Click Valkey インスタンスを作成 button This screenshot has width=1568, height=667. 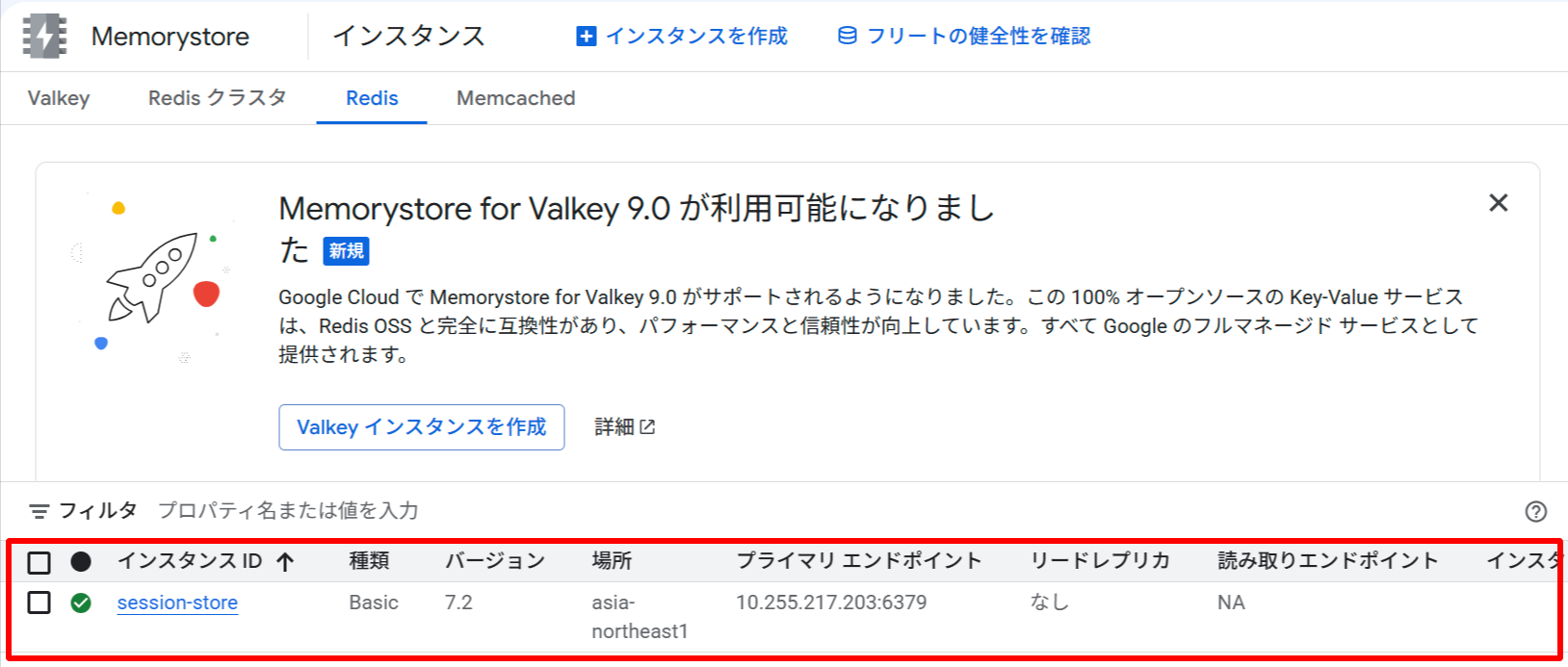(x=422, y=427)
